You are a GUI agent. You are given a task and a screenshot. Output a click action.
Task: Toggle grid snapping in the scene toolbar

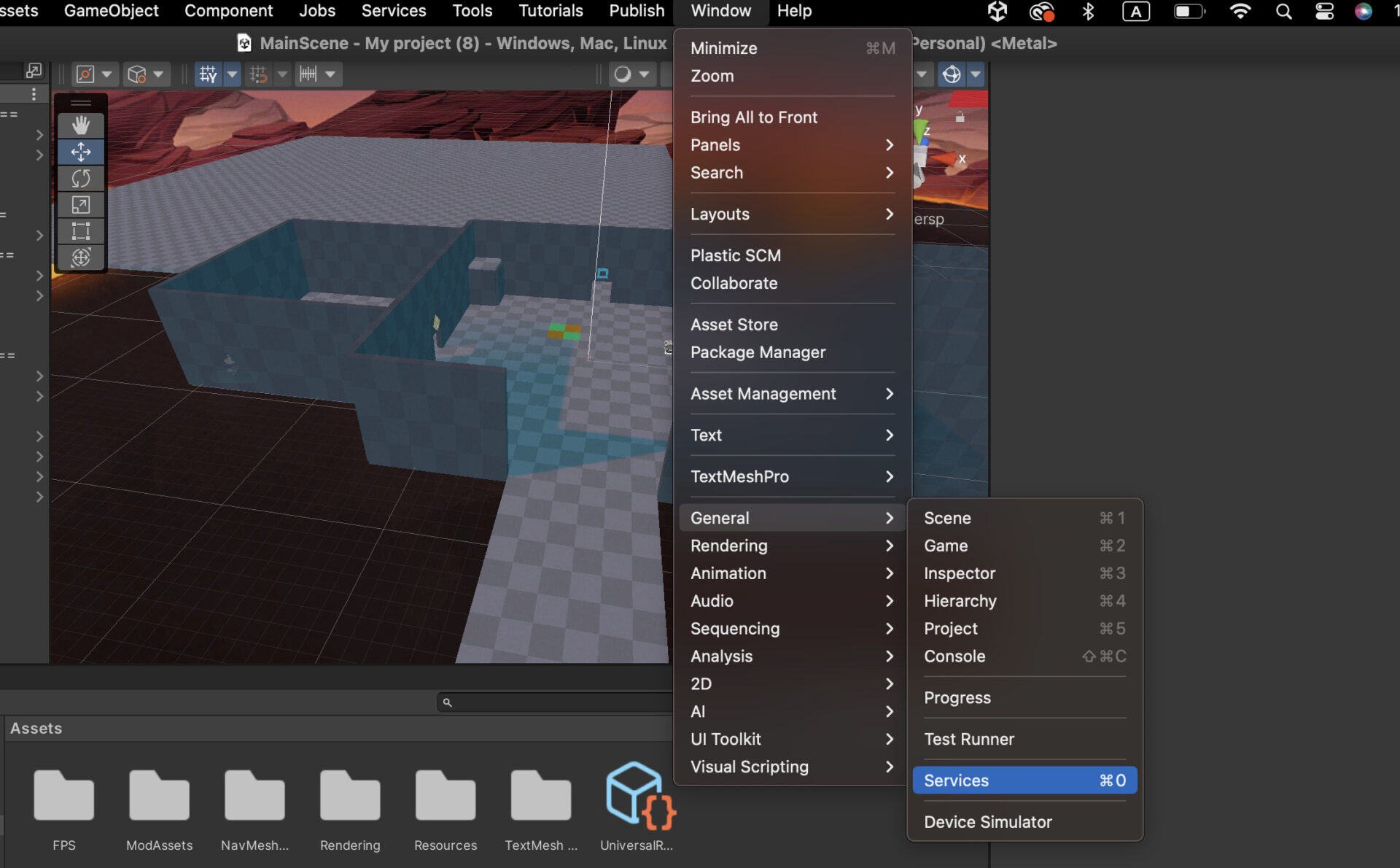tap(259, 74)
